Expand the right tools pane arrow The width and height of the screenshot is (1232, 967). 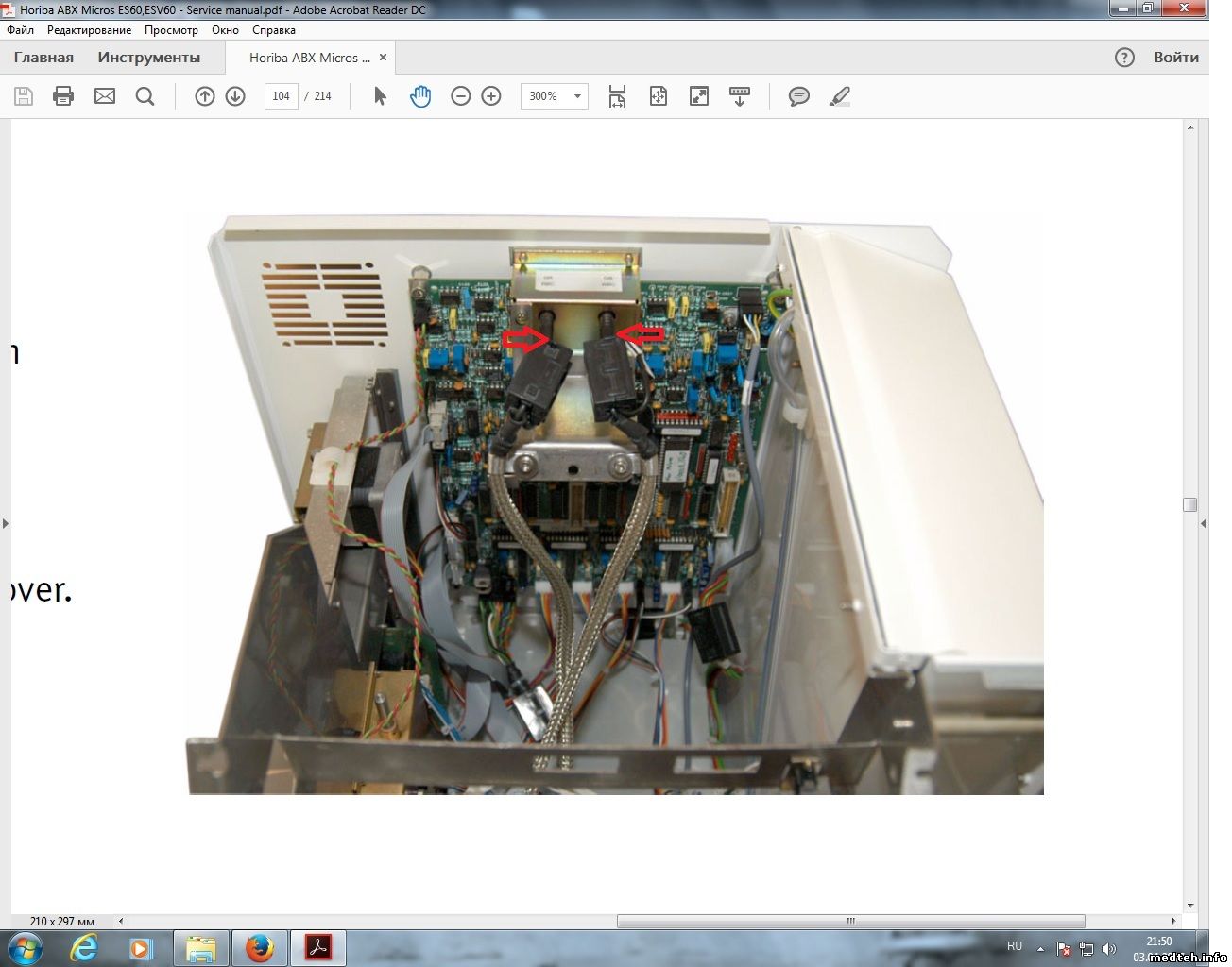(1204, 523)
